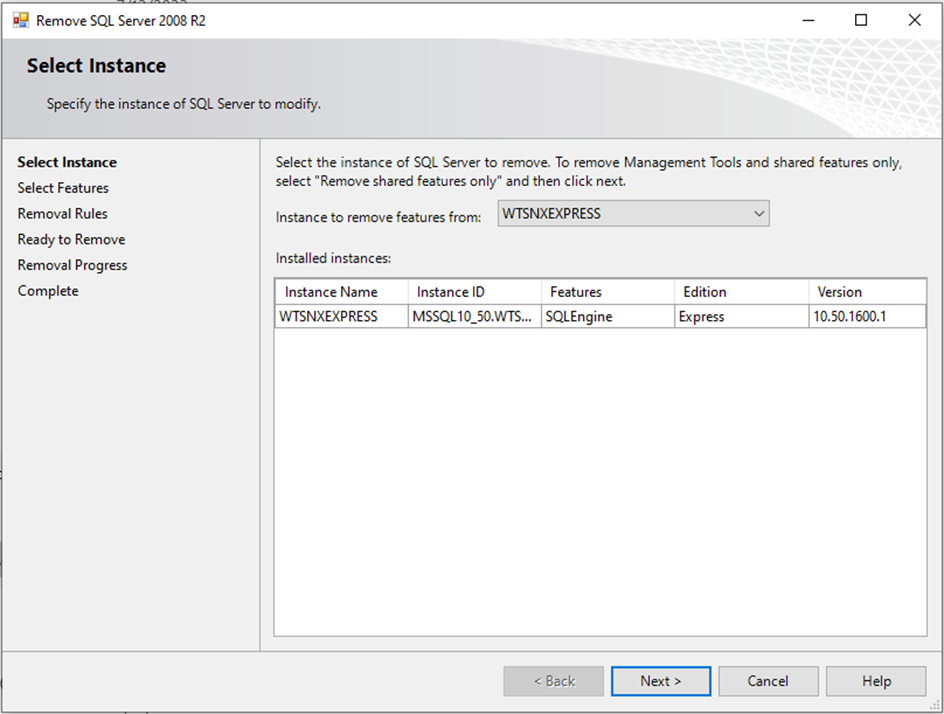The height and width of the screenshot is (714, 944).
Task: Go to the Select Features step
Action: coord(63,188)
